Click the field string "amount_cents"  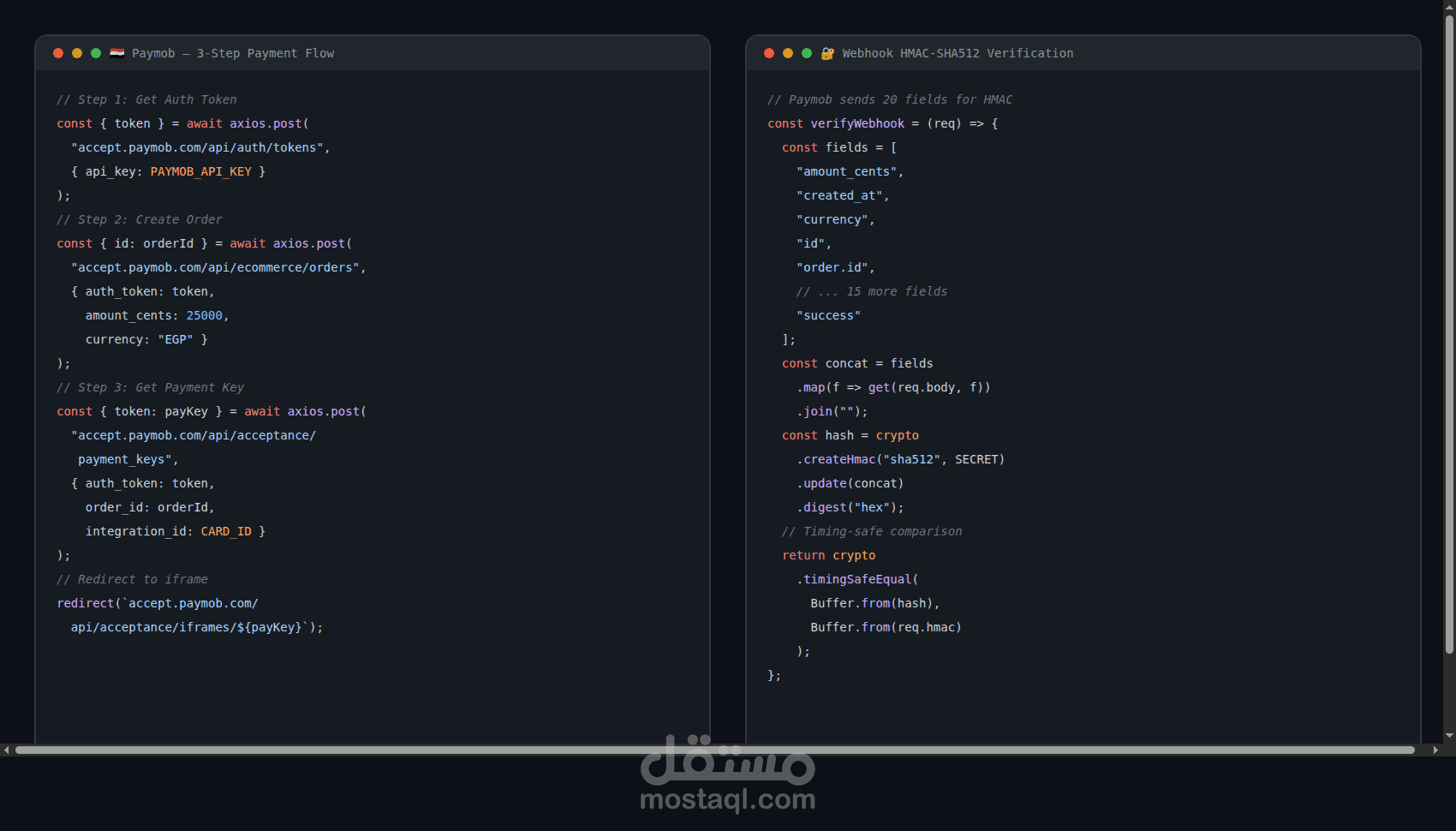[847, 171]
